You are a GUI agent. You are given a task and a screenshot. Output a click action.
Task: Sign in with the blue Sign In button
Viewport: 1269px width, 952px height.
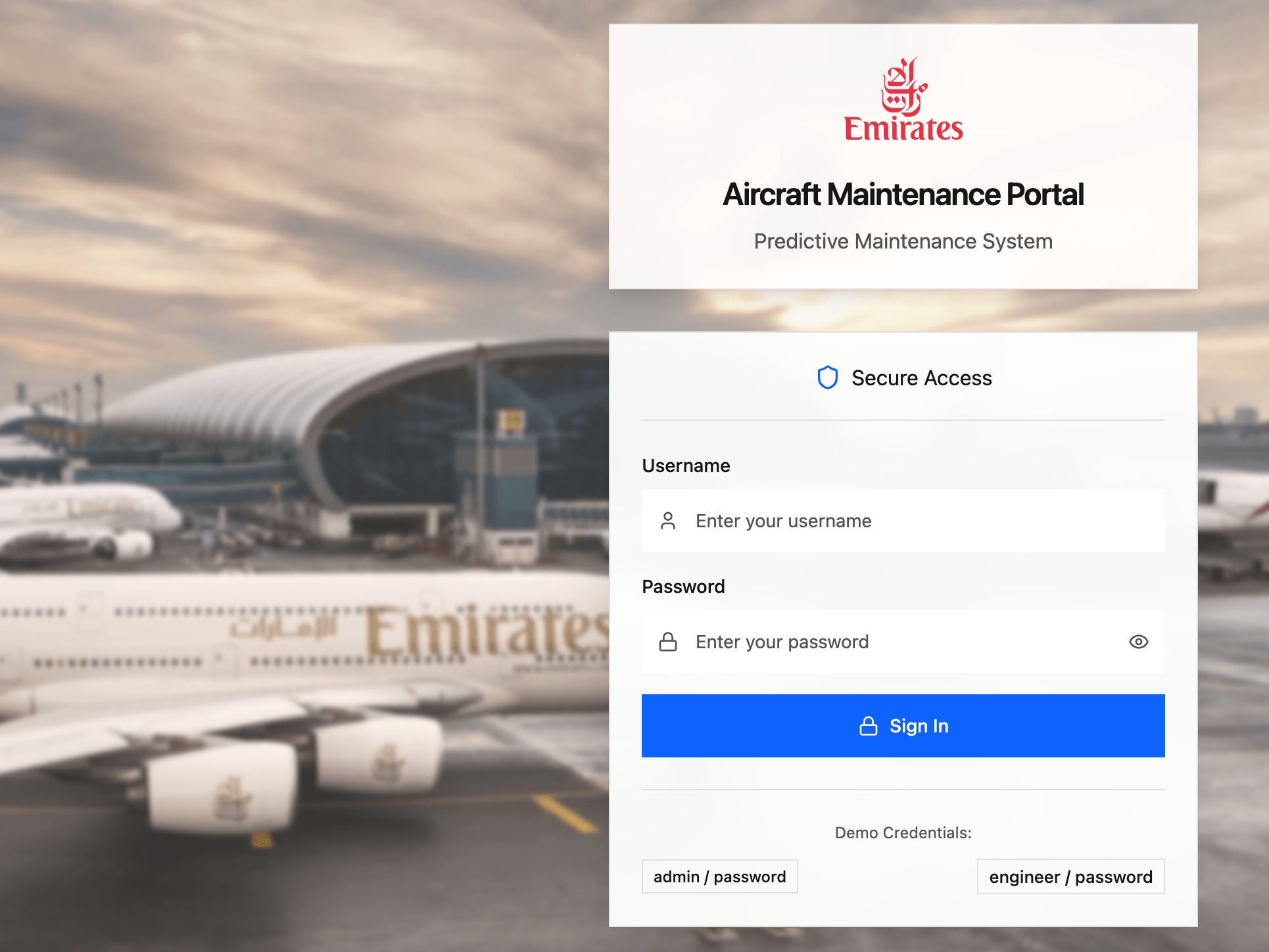coord(903,726)
